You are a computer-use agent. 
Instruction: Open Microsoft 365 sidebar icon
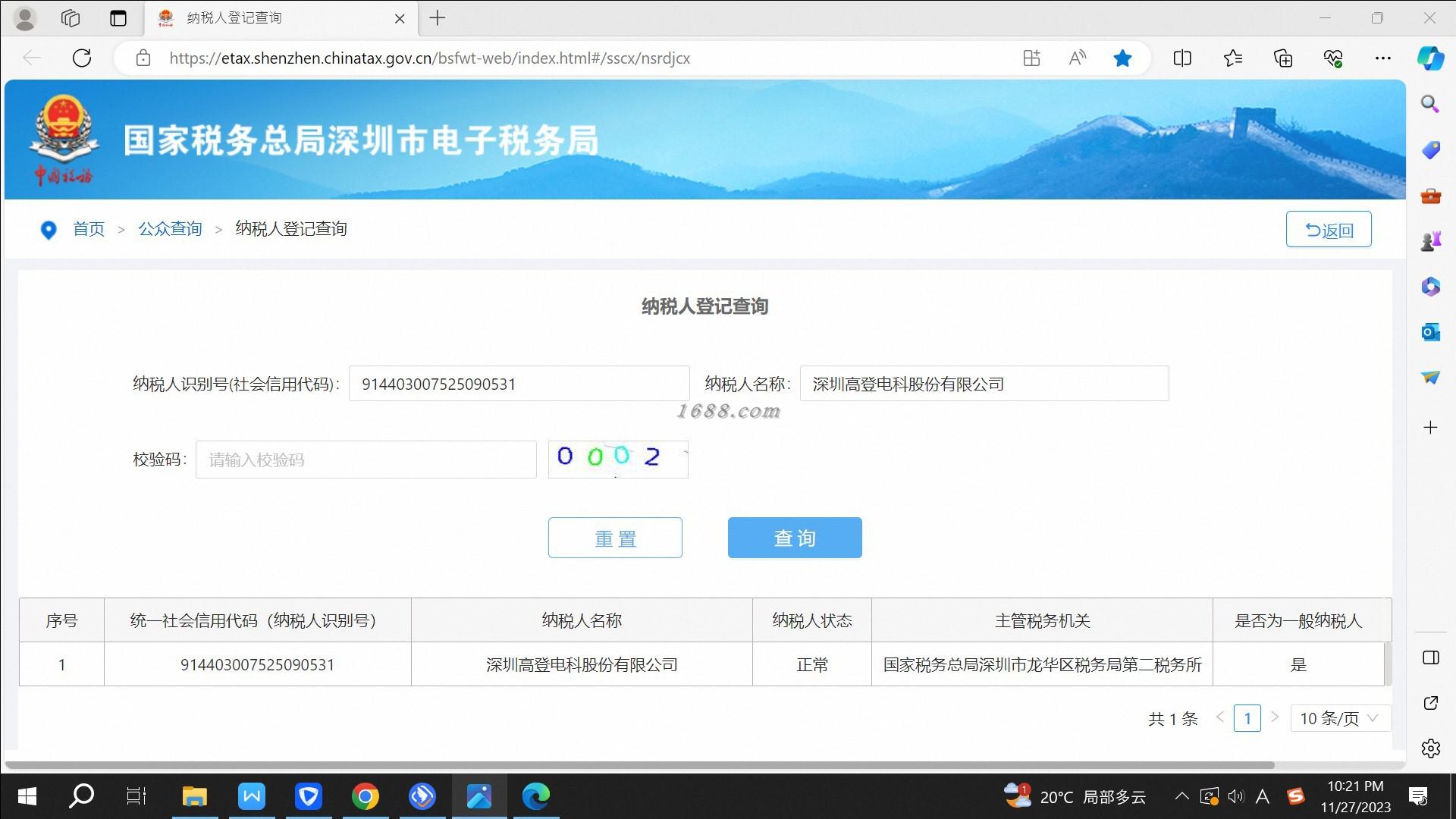pyautogui.click(x=1430, y=287)
